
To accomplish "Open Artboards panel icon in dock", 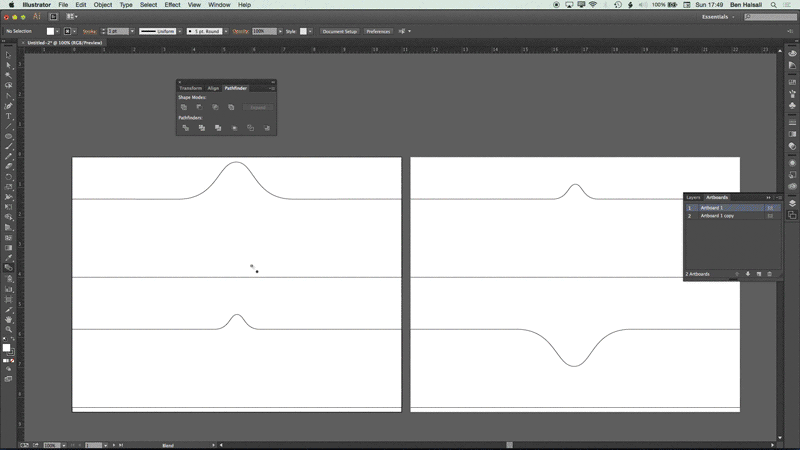I will [x=792, y=215].
